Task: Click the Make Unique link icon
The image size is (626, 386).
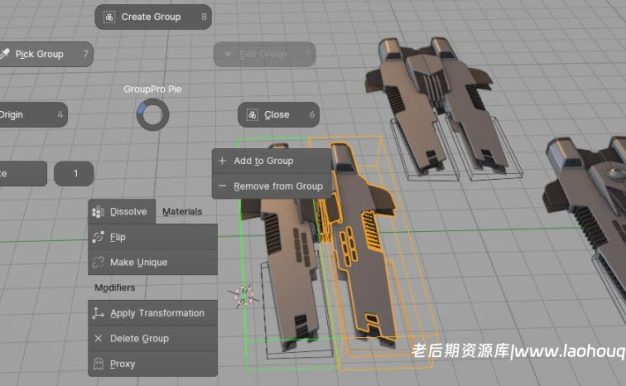Action: click(98, 262)
